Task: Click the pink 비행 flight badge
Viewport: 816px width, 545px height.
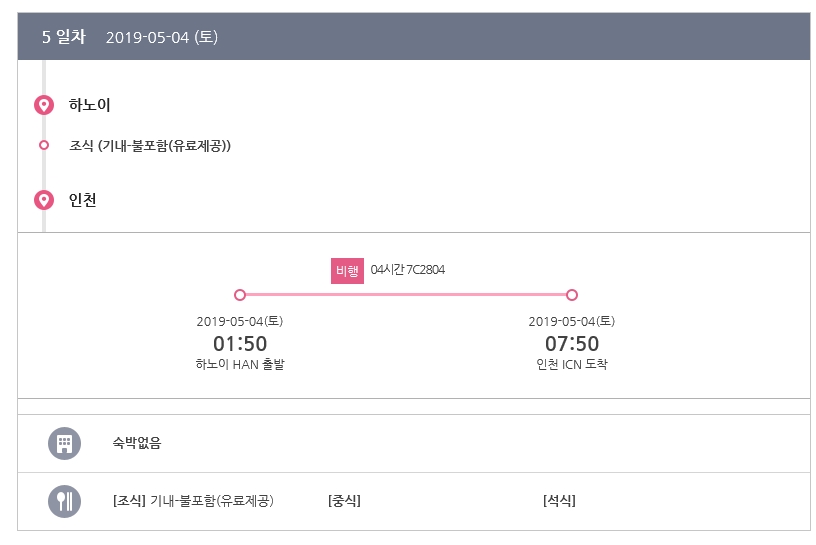Action: [x=347, y=271]
